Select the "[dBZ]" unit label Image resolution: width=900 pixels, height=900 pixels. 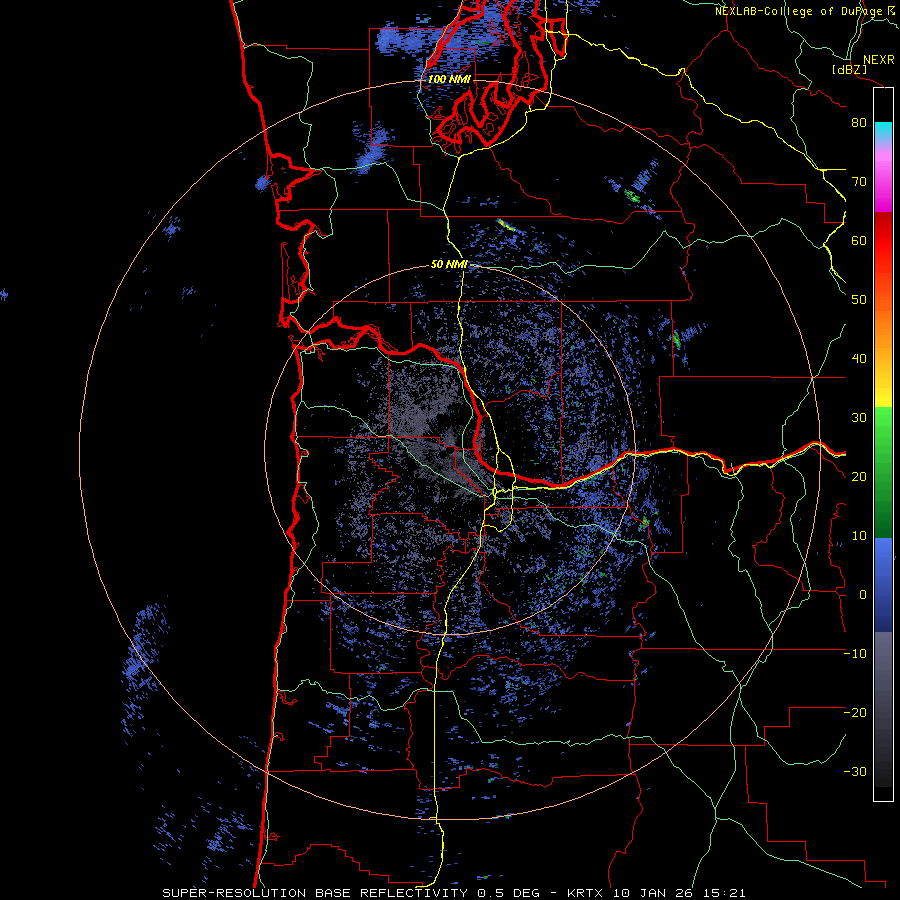pos(850,70)
